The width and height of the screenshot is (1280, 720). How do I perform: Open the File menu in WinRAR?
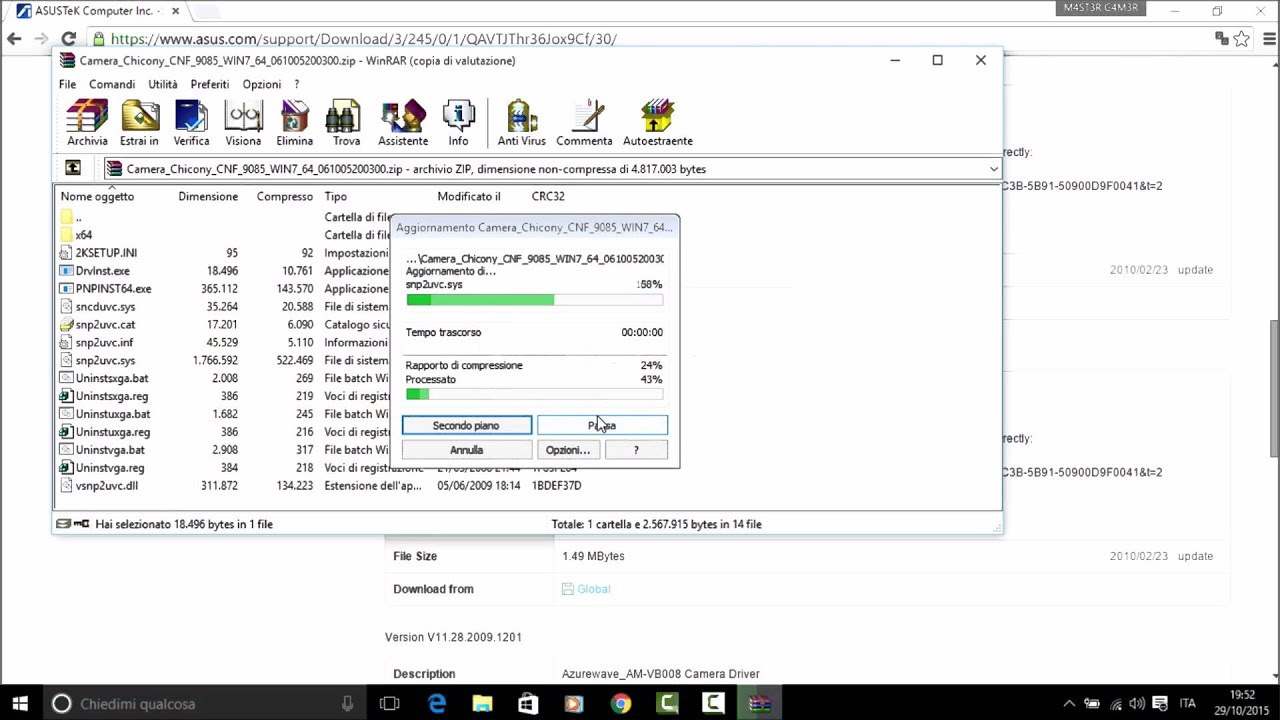pyautogui.click(x=67, y=84)
